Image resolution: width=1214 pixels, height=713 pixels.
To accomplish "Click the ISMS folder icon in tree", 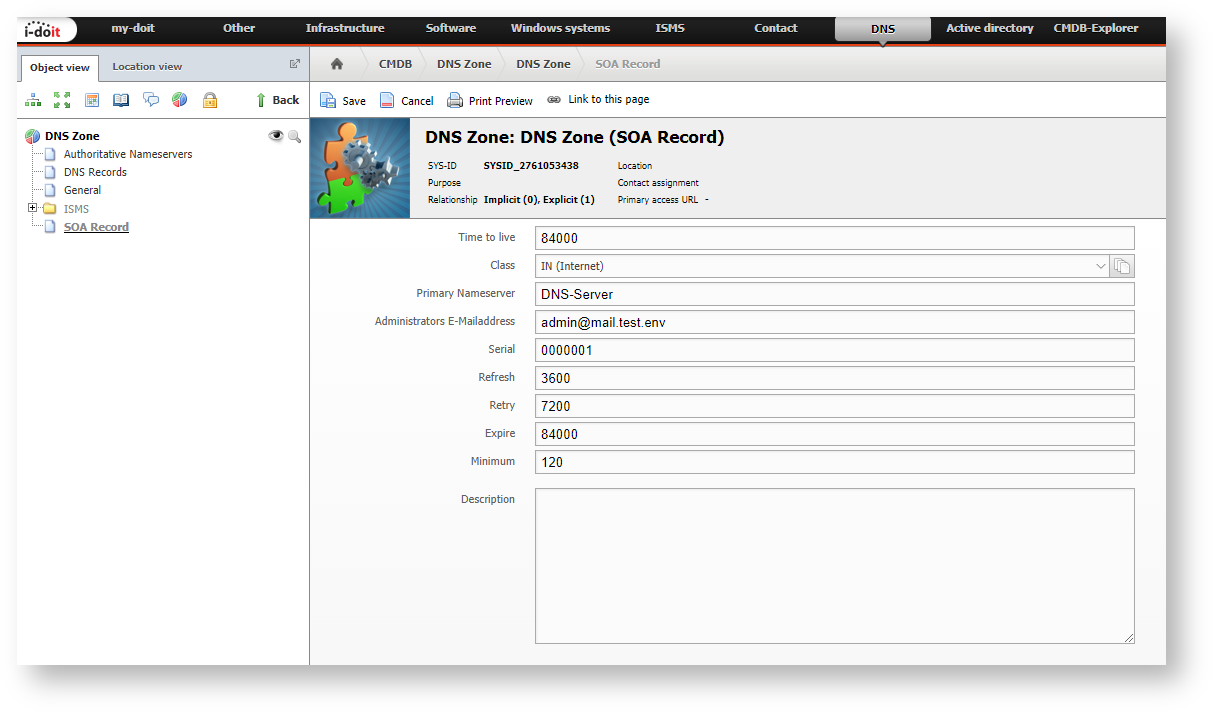I will (x=49, y=209).
